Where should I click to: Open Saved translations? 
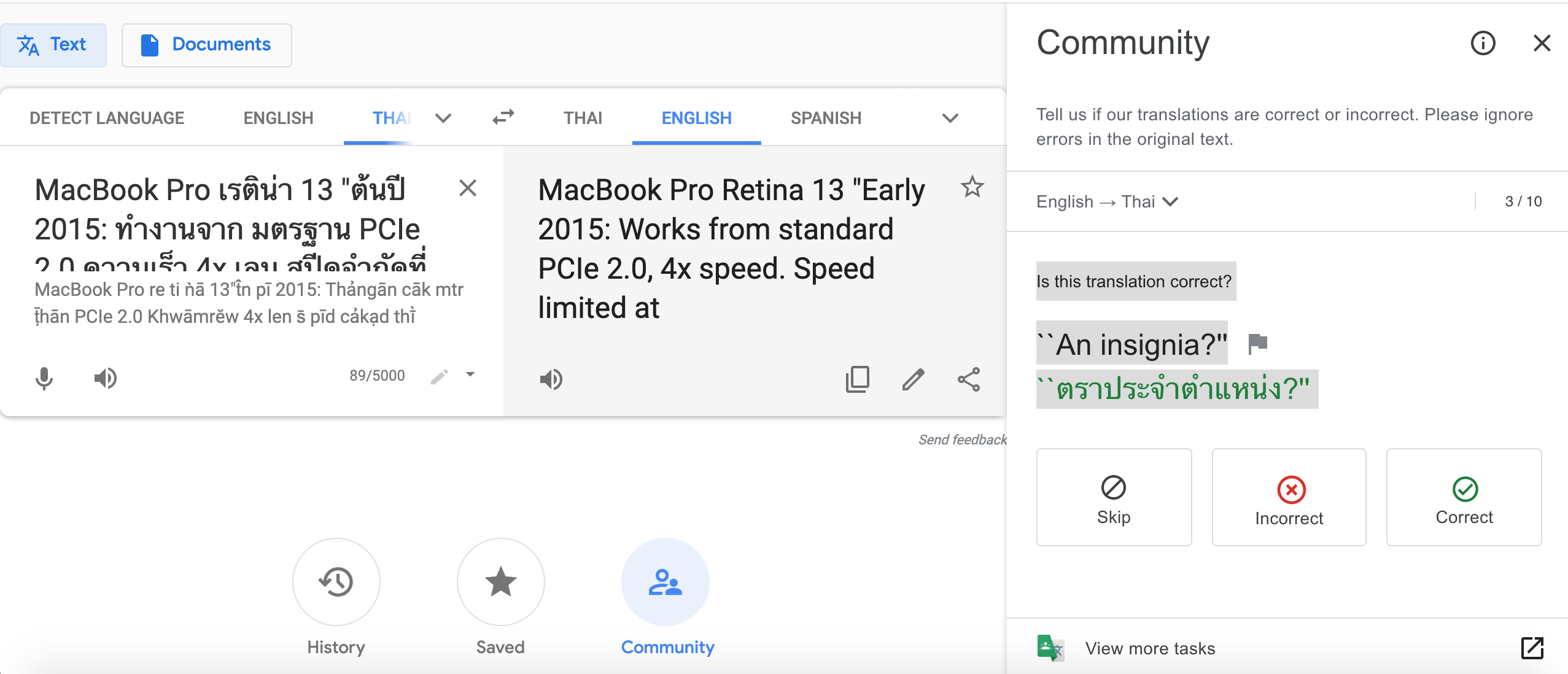coord(501,582)
